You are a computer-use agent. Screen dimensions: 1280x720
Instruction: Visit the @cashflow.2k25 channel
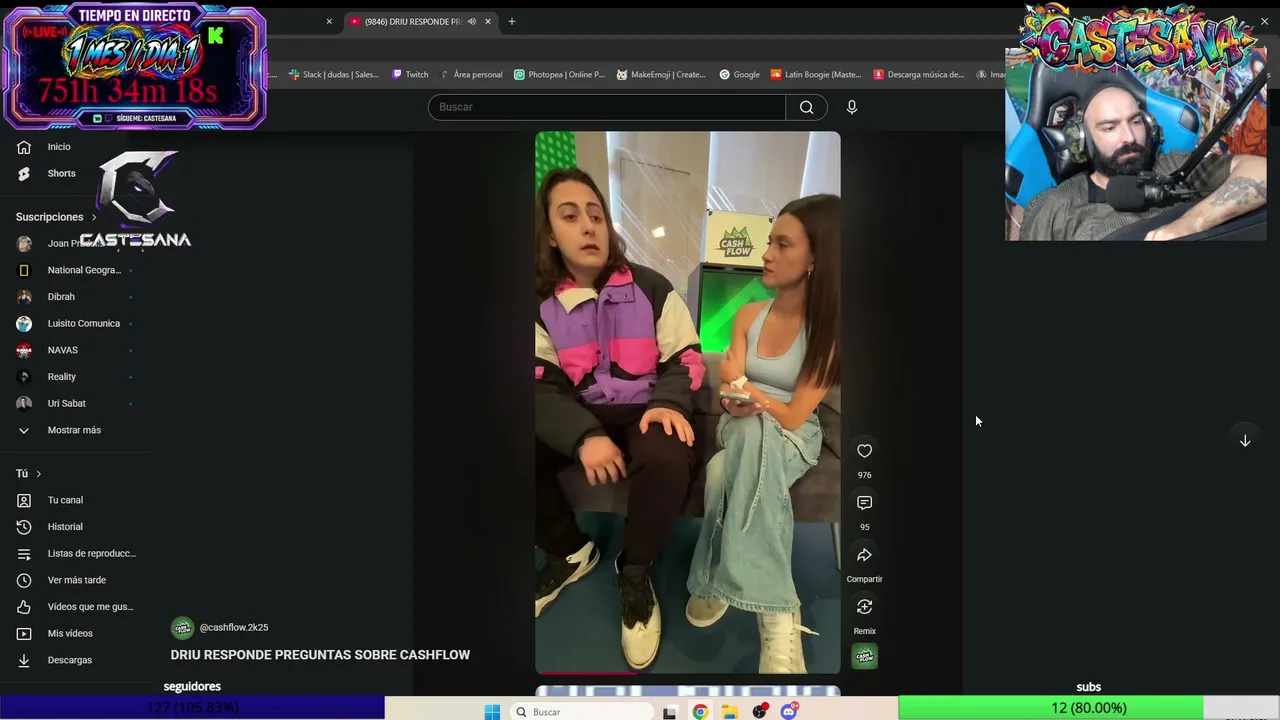click(234, 628)
